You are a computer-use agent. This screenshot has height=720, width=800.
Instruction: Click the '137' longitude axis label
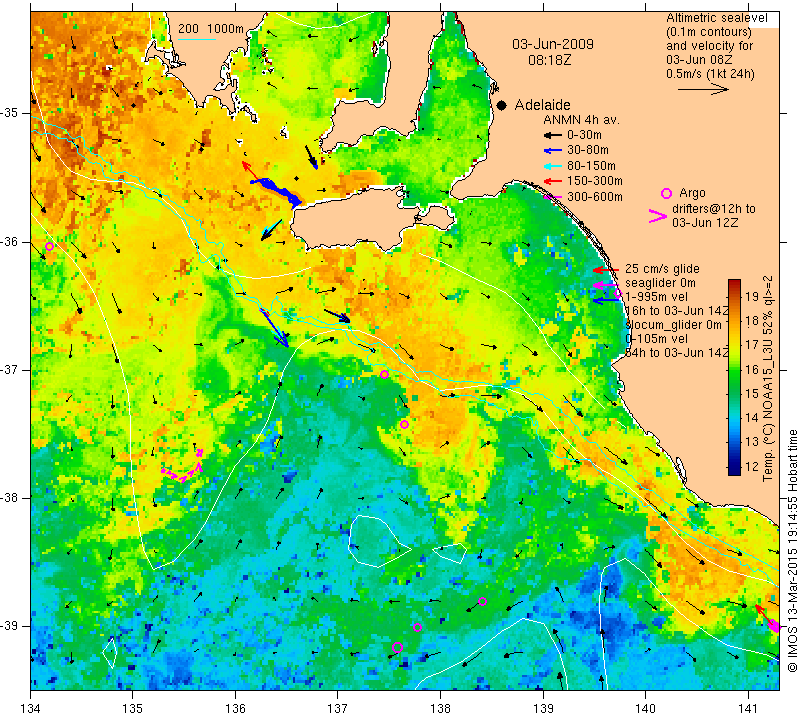tap(338, 709)
